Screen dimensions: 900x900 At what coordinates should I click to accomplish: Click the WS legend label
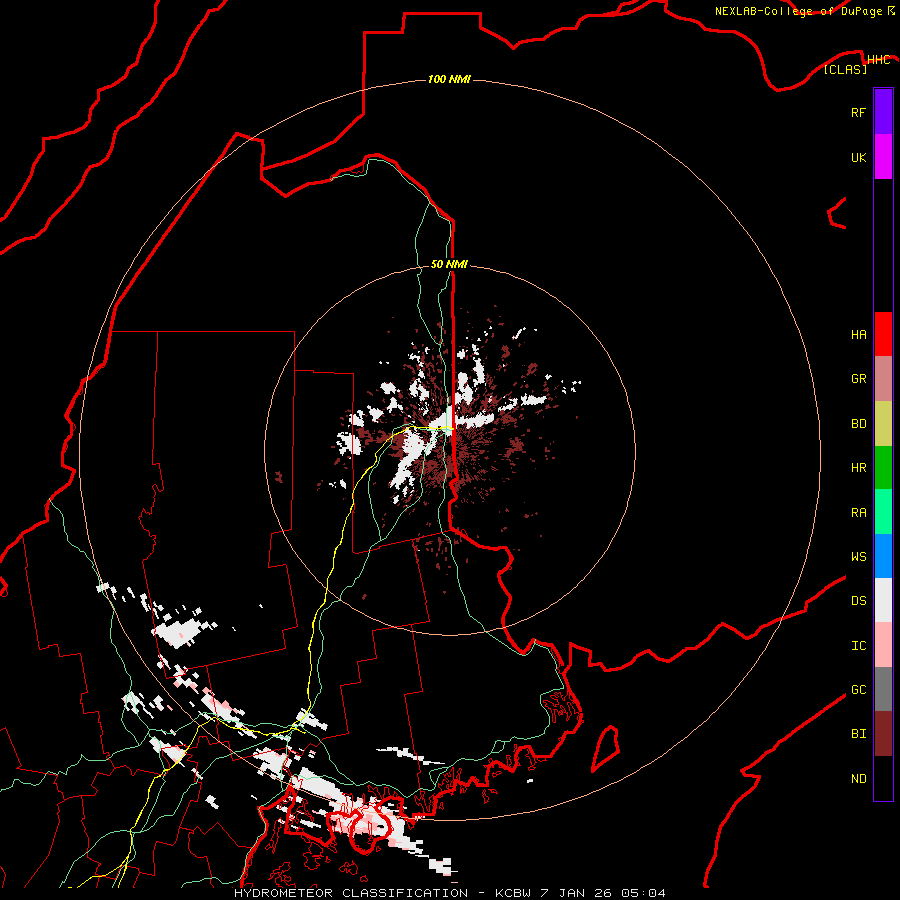(x=858, y=557)
